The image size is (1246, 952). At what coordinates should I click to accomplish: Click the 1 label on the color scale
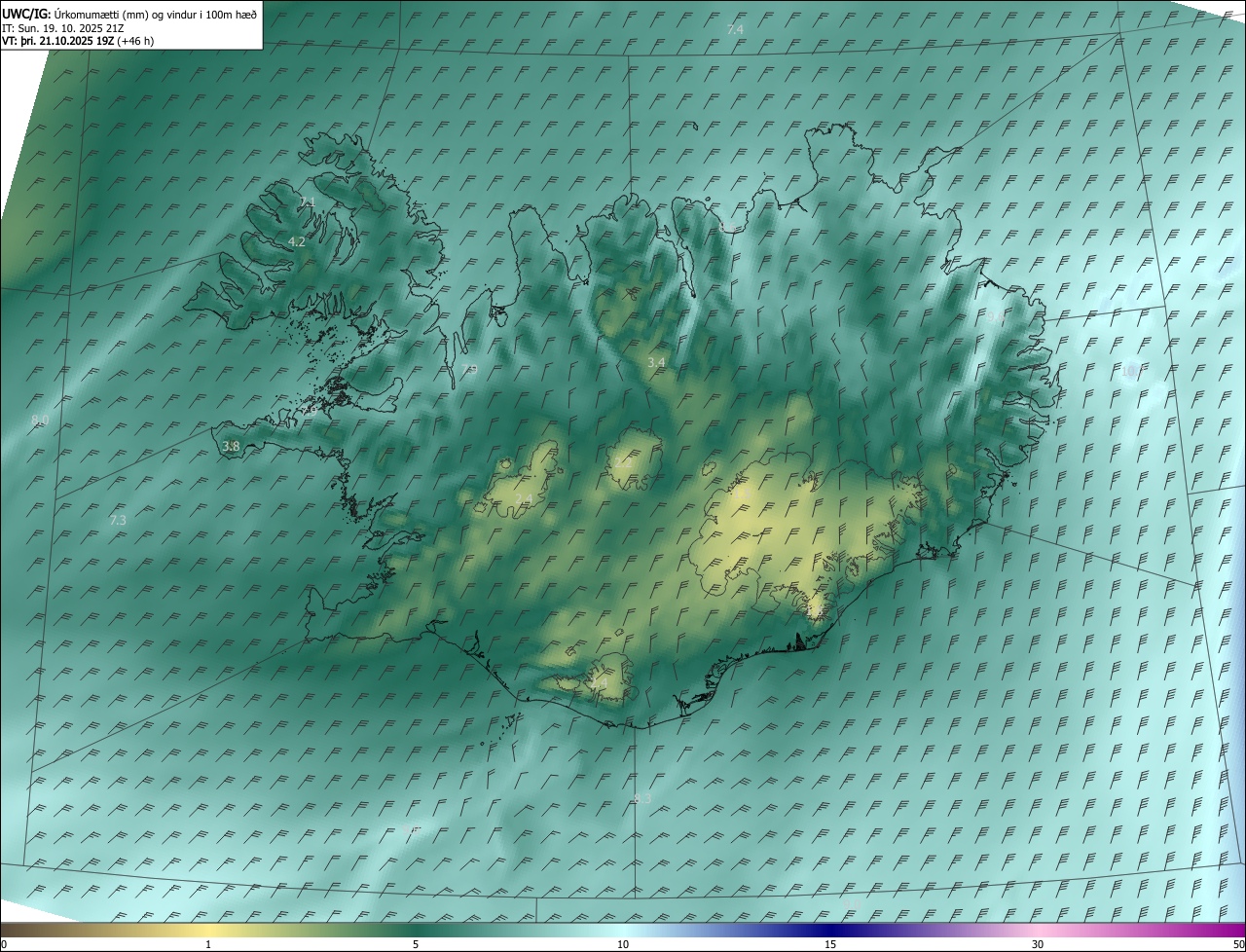(x=208, y=944)
